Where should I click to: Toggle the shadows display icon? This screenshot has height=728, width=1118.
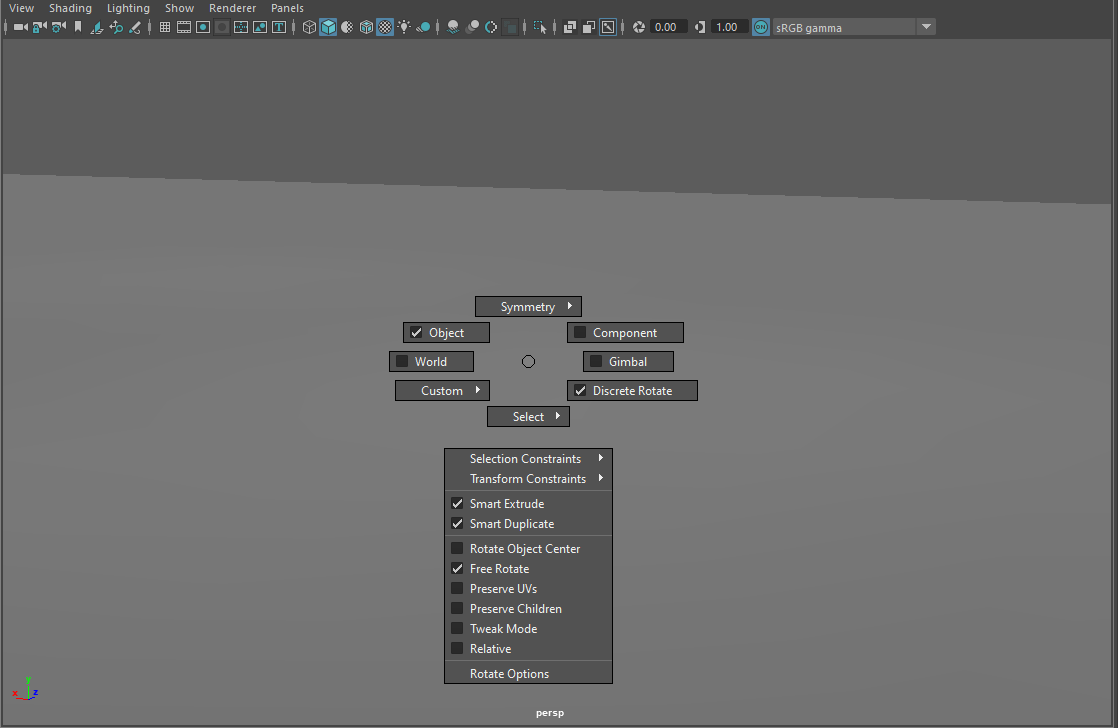(x=452, y=27)
